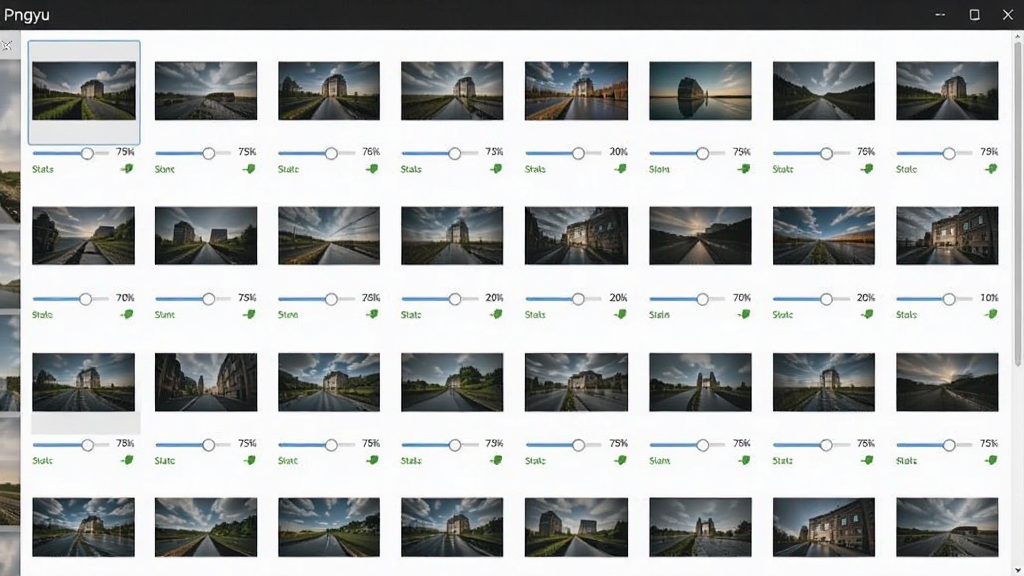1024x576 pixels.
Task: Click the 20% value under the first-row, fifth-column image
Action: (618, 152)
